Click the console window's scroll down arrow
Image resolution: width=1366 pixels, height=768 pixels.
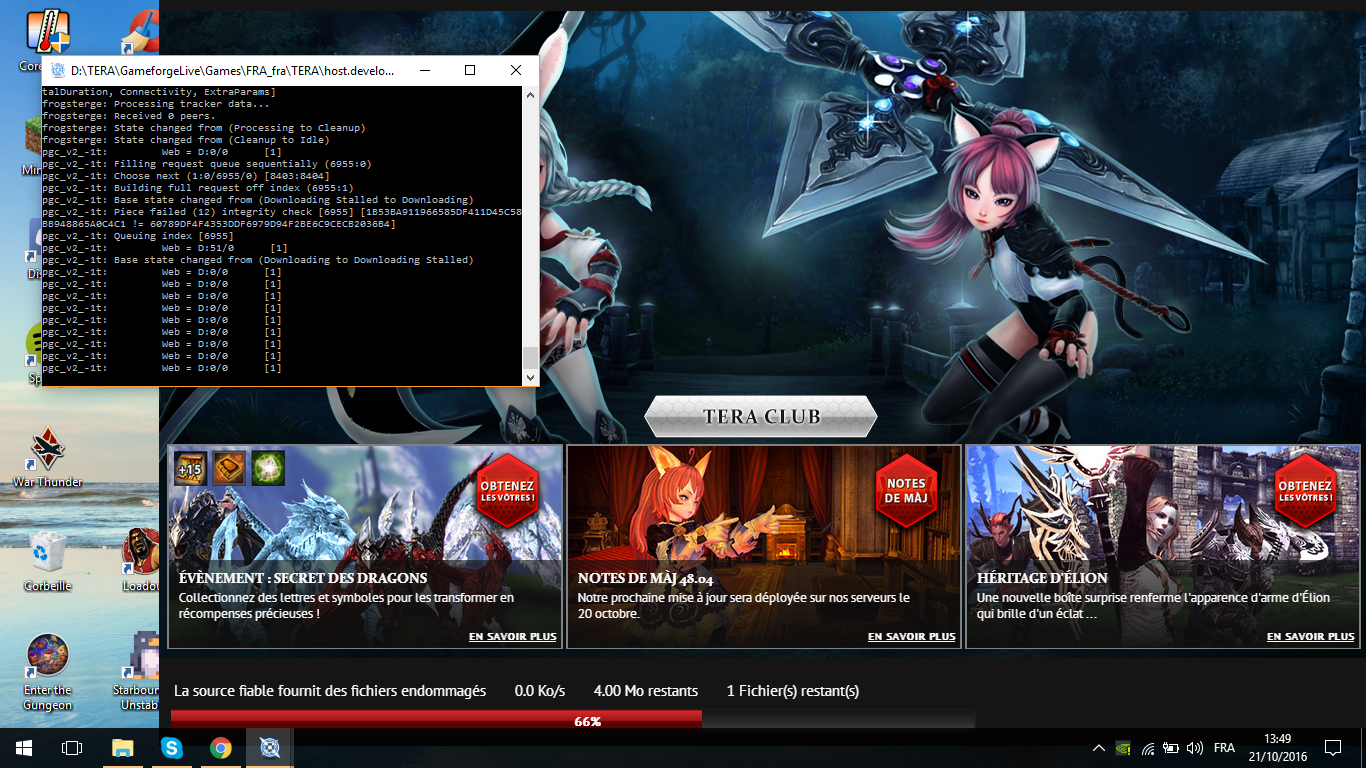tap(530, 377)
